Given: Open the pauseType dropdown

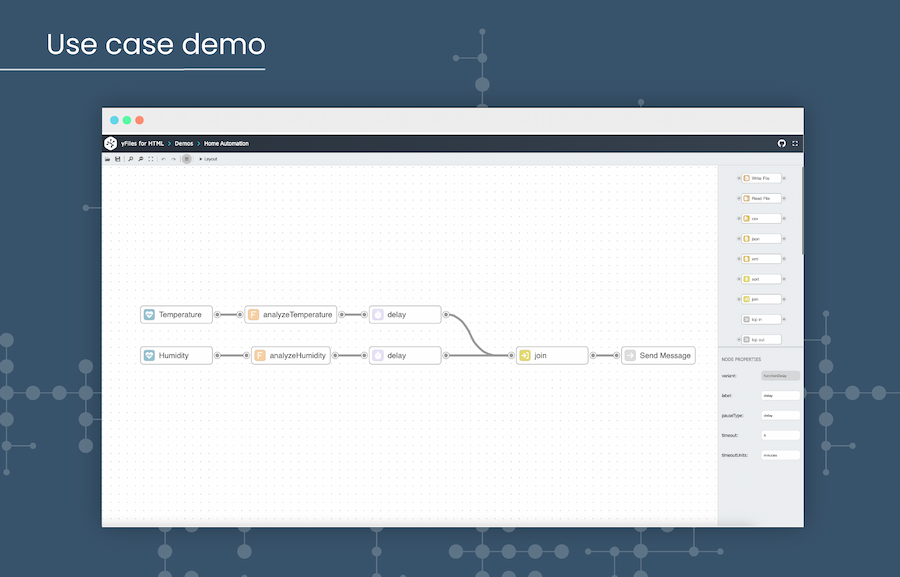Looking at the screenshot, I should [x=780, y=415].
